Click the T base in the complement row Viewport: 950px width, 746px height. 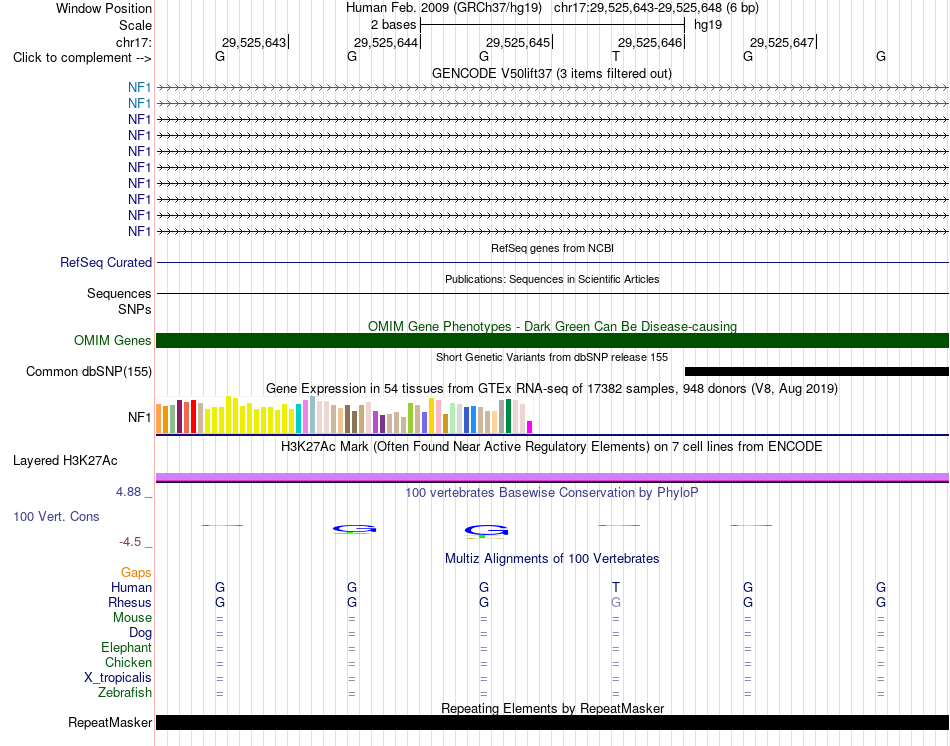616,56
